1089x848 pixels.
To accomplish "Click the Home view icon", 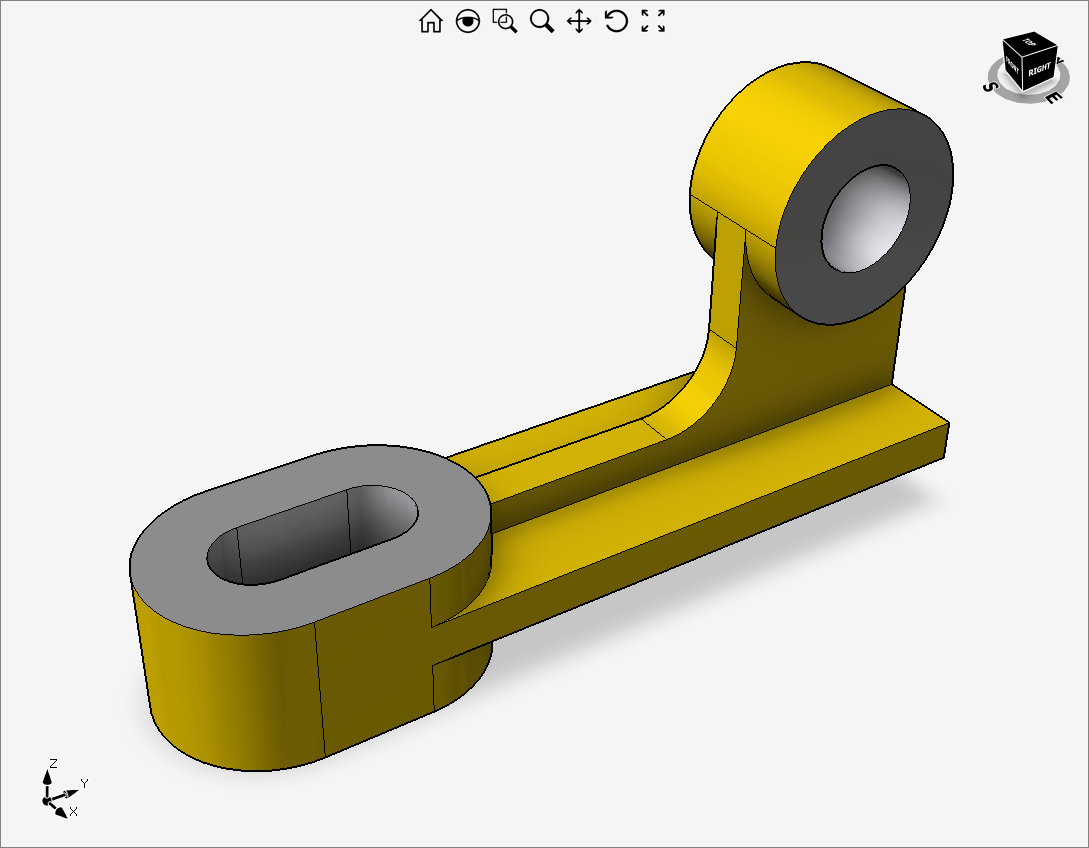I will 430,21.
